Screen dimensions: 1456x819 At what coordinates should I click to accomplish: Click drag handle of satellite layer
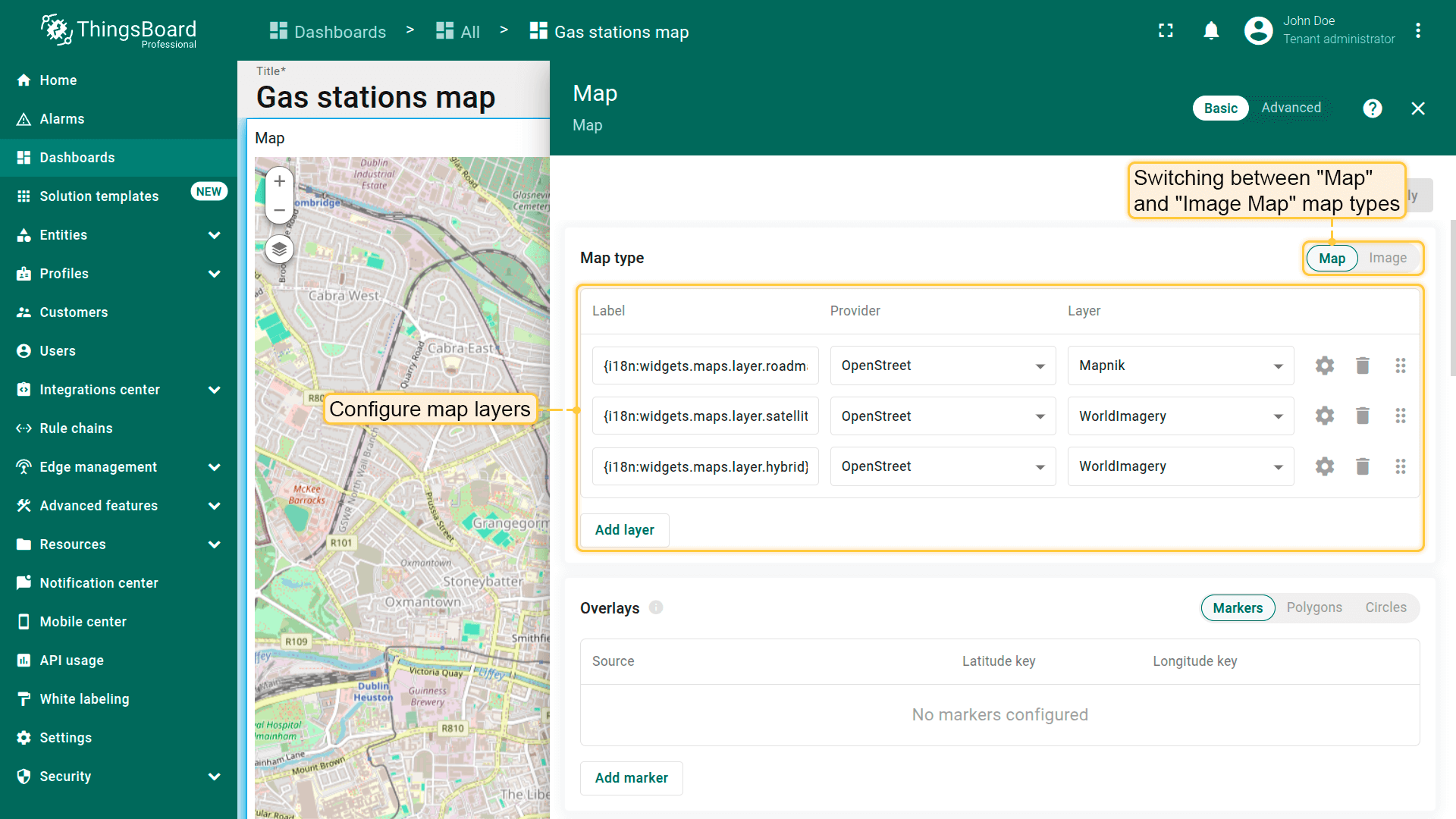[x=1400, y=416]
